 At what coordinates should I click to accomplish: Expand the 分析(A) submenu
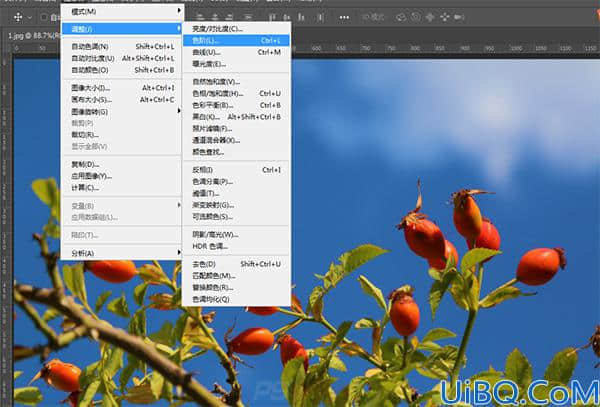(x=122, y=253)
